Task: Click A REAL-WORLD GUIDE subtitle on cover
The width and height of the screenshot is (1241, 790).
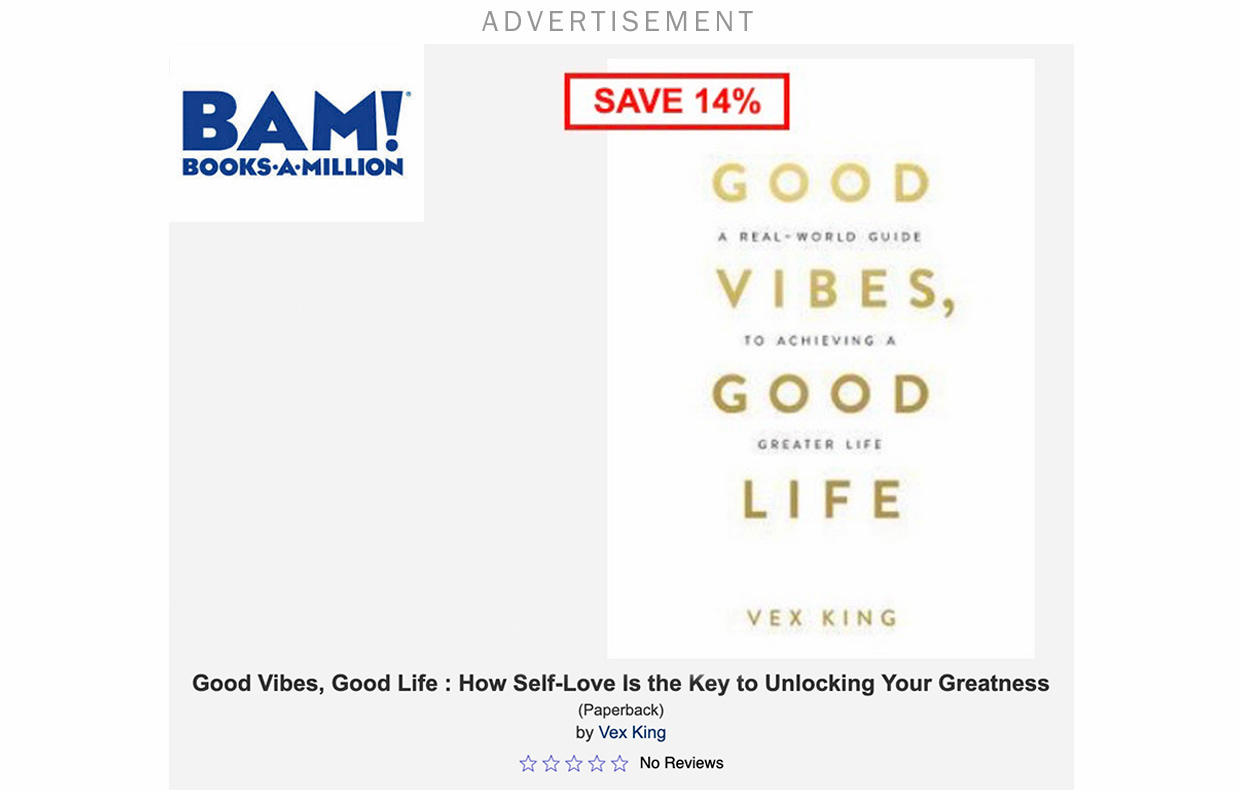Action: pyautogui.click(x=820, y=237)
